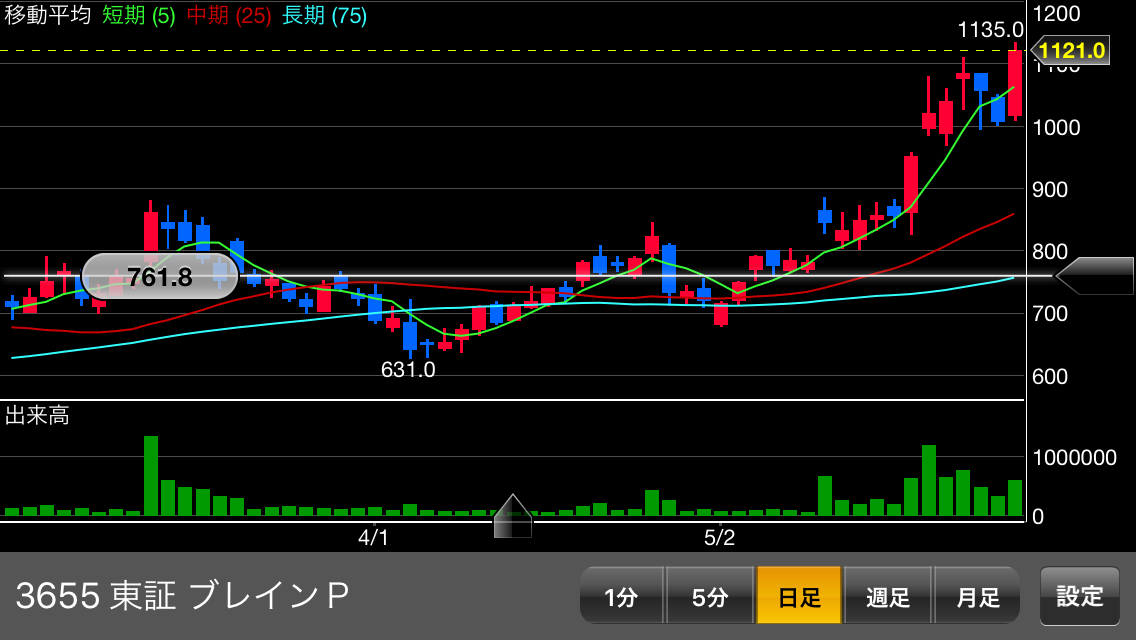Screen dimensions: 1136x640
Task: Select the 日足 daily chart tab
Action: (x=799, y=596)
